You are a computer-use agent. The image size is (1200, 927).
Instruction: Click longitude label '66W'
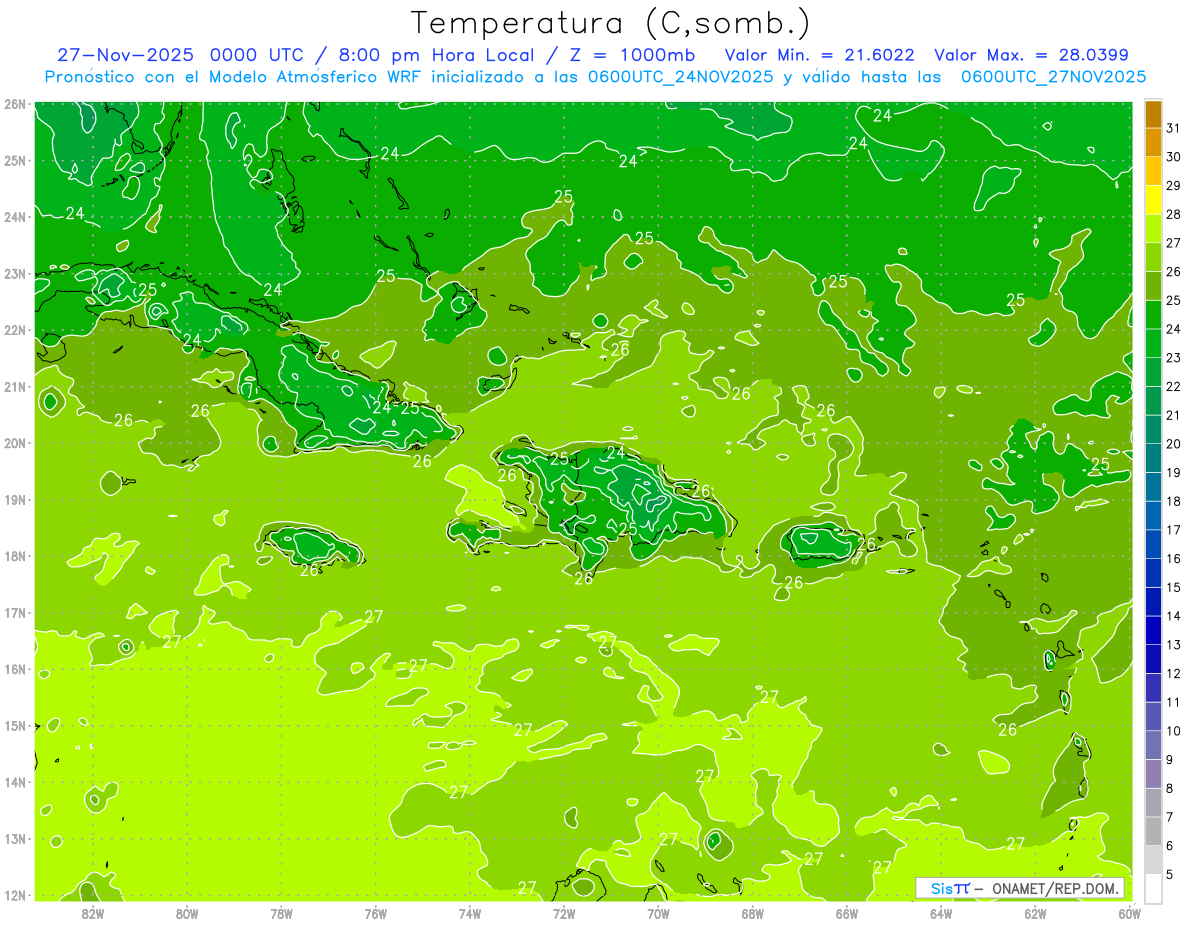847,913
